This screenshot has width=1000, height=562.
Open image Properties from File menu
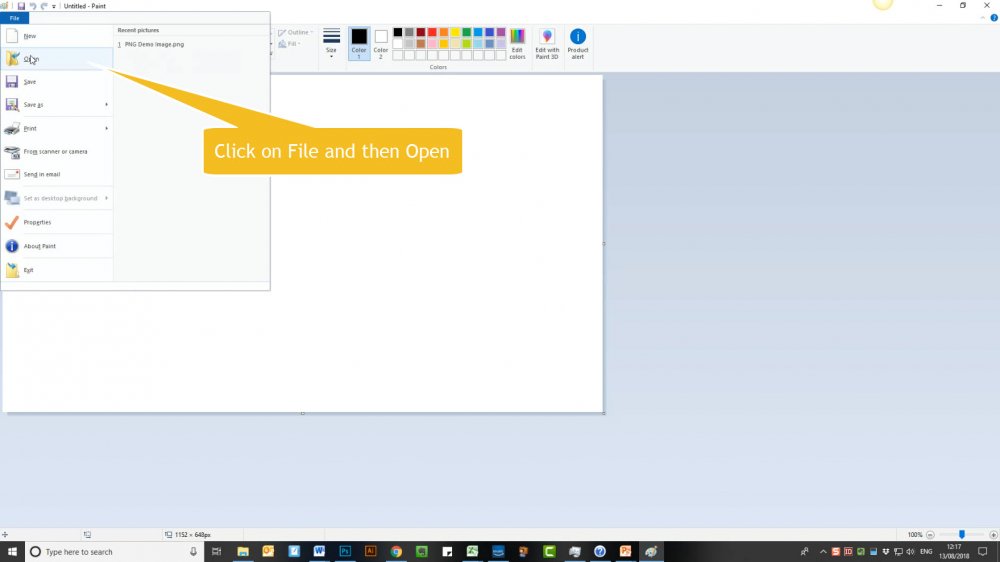(57, 223)
